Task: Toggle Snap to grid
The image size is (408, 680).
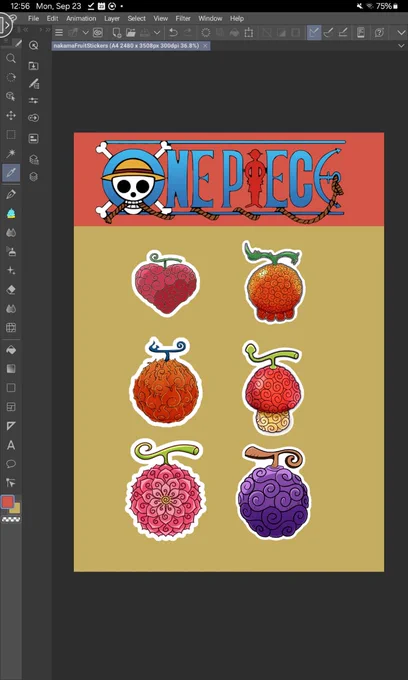Action: tap(343, 33)
